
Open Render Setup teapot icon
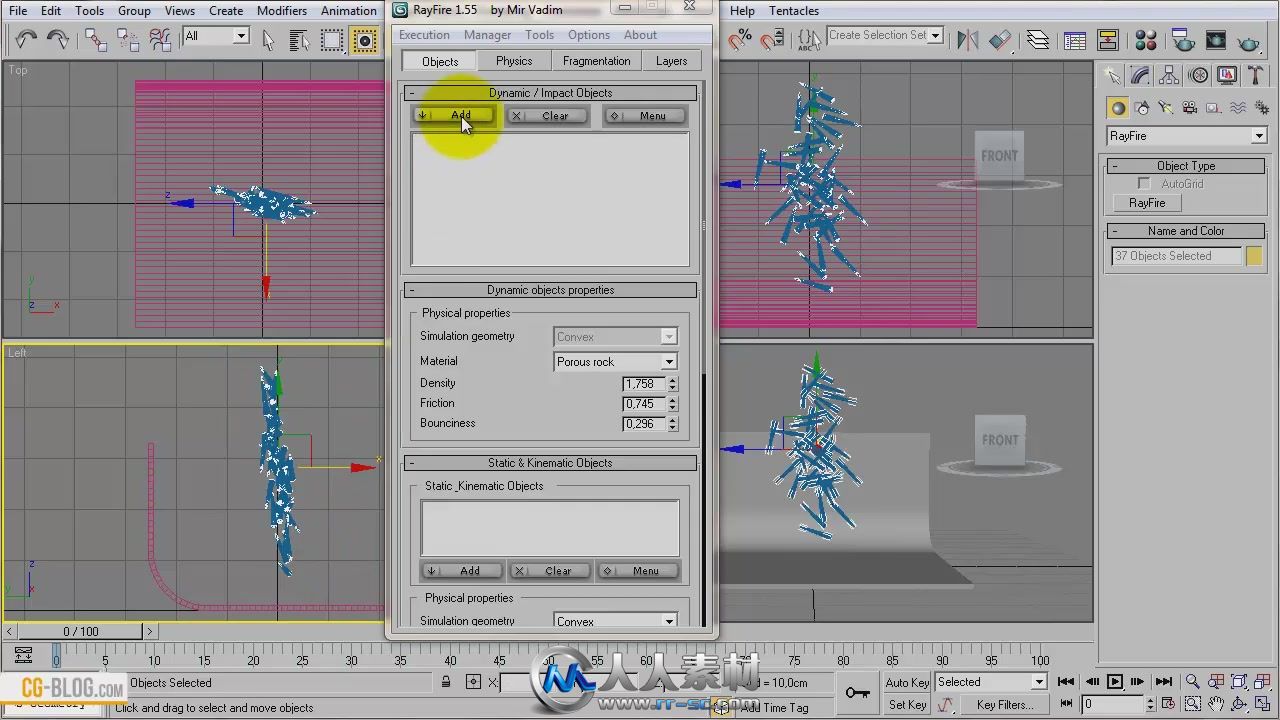click(1183, 40)
